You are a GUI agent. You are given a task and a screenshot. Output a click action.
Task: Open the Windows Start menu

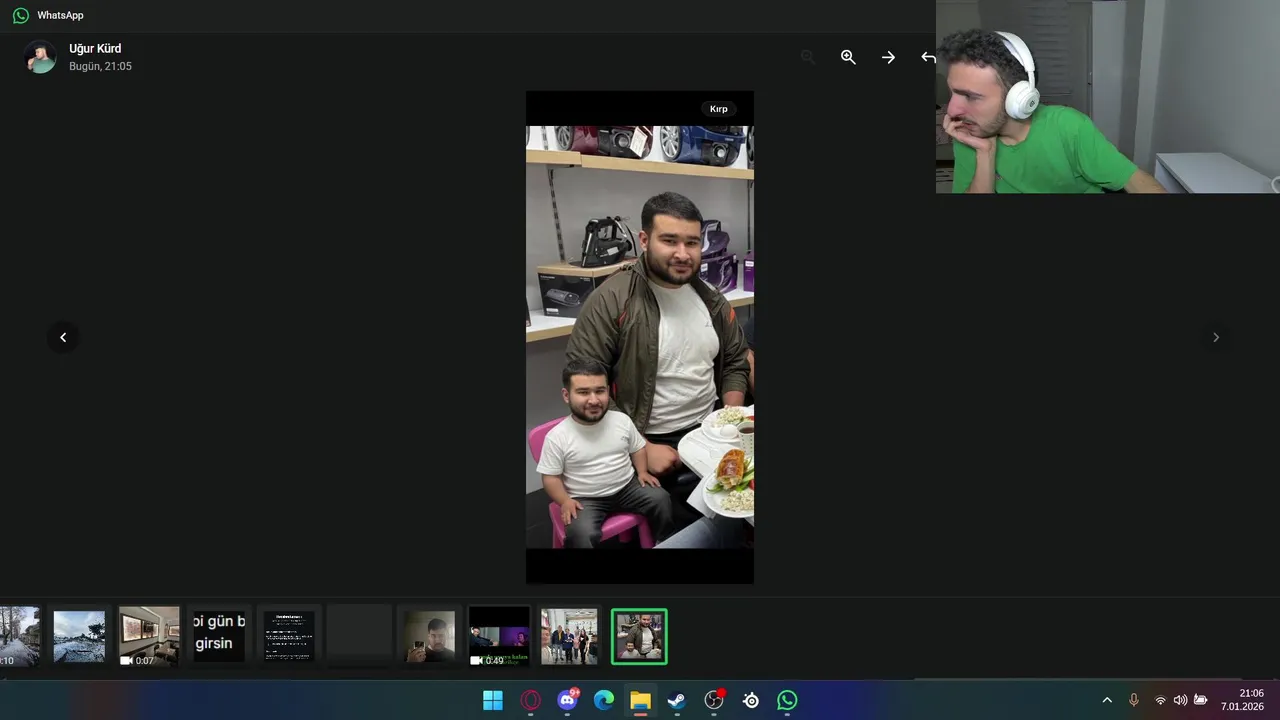[493, 700]
